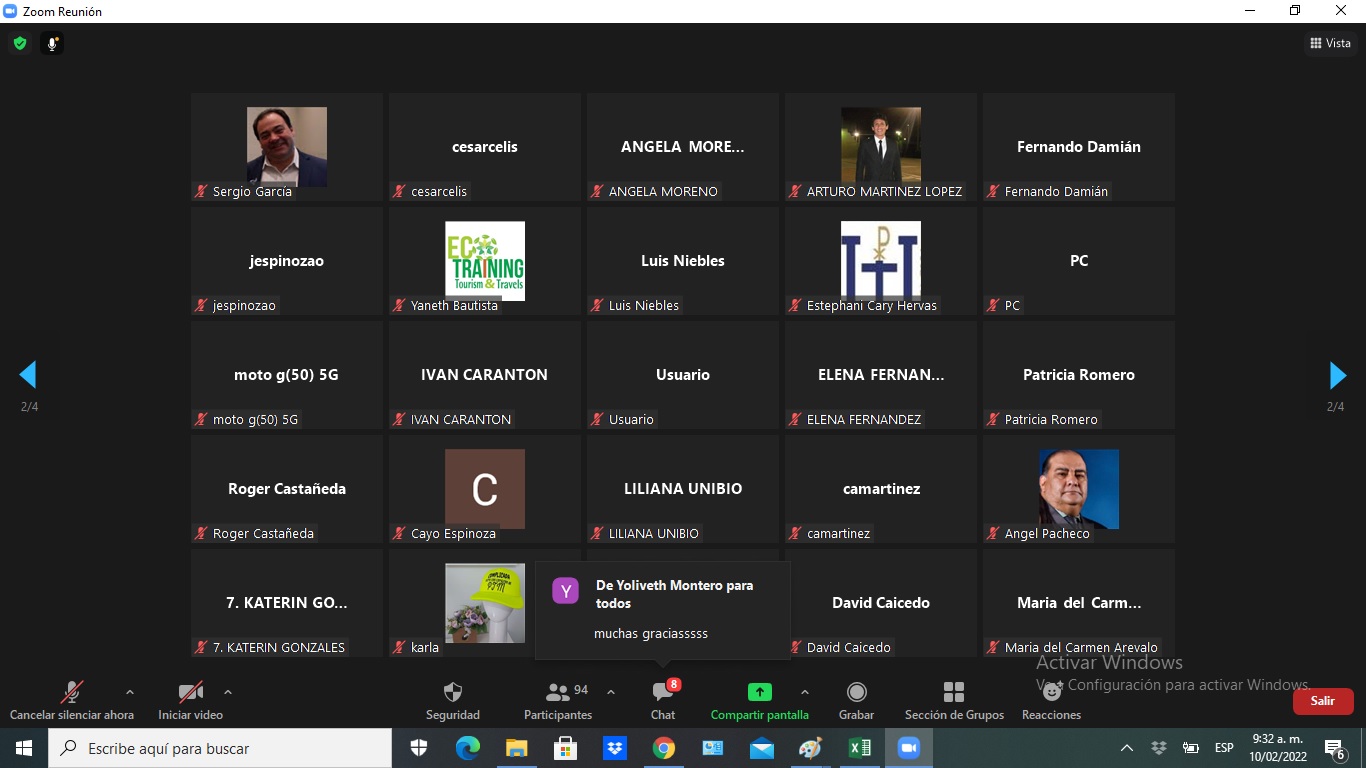Click the red Salir button
This screenshot has width=1366, height=768.
tap(1323, 701)
